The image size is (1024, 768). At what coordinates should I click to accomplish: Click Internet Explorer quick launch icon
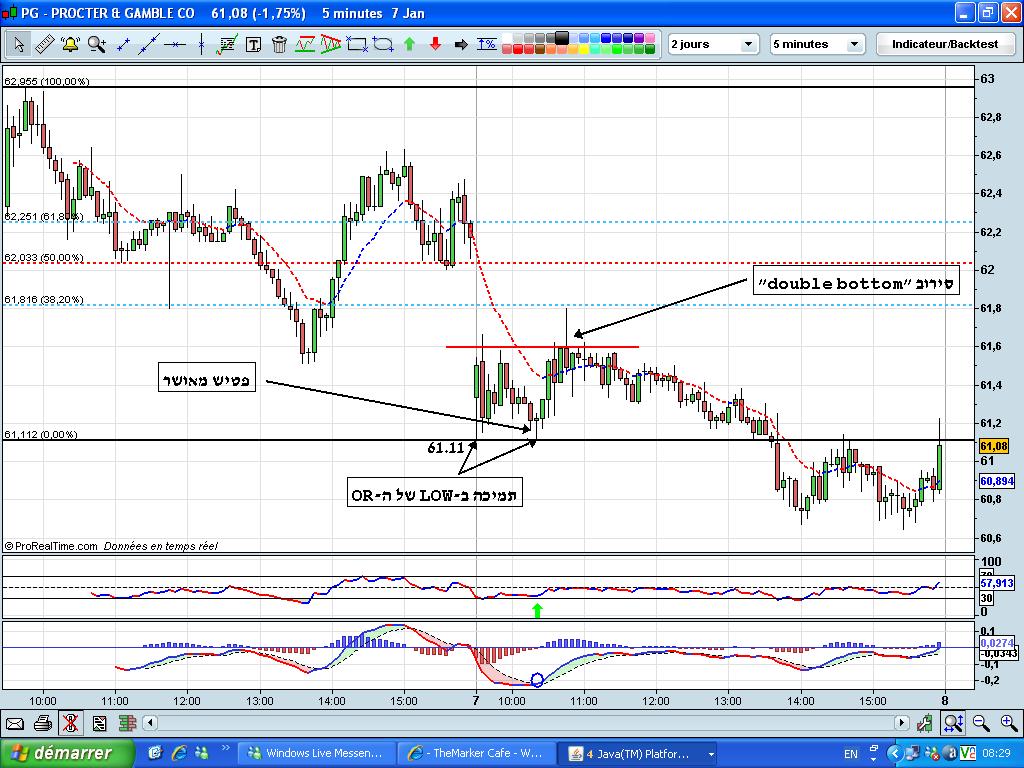point(179,753)
